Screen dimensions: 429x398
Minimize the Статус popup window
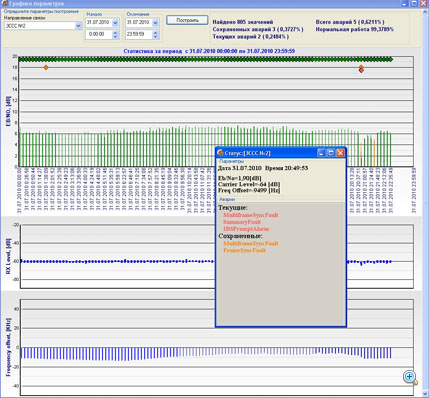(x=321, y=153)
